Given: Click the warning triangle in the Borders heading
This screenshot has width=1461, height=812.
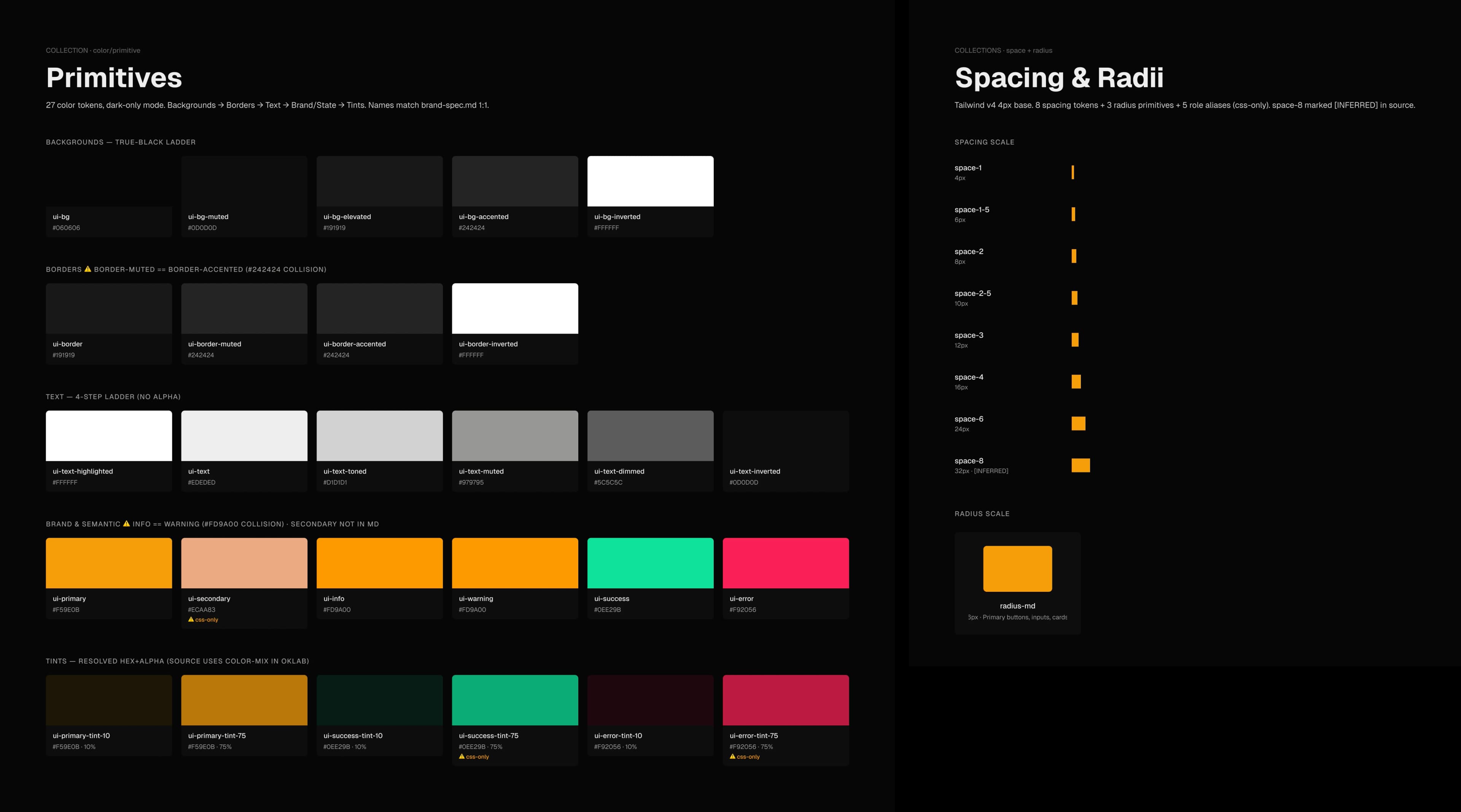Looking at the screenshot, I should click(88, 269).
